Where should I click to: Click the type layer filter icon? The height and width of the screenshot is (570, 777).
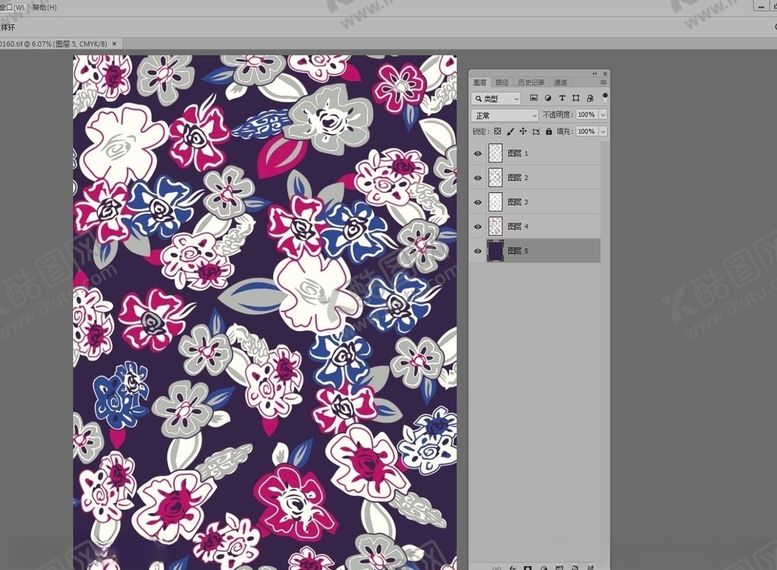coord(562,99)
